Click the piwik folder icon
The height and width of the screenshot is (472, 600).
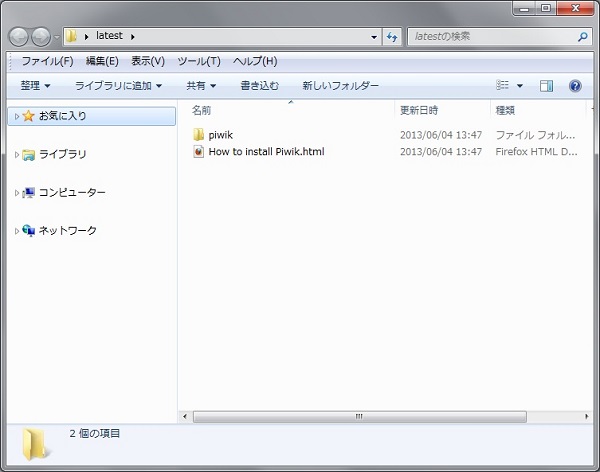click(x=198, y=135)
